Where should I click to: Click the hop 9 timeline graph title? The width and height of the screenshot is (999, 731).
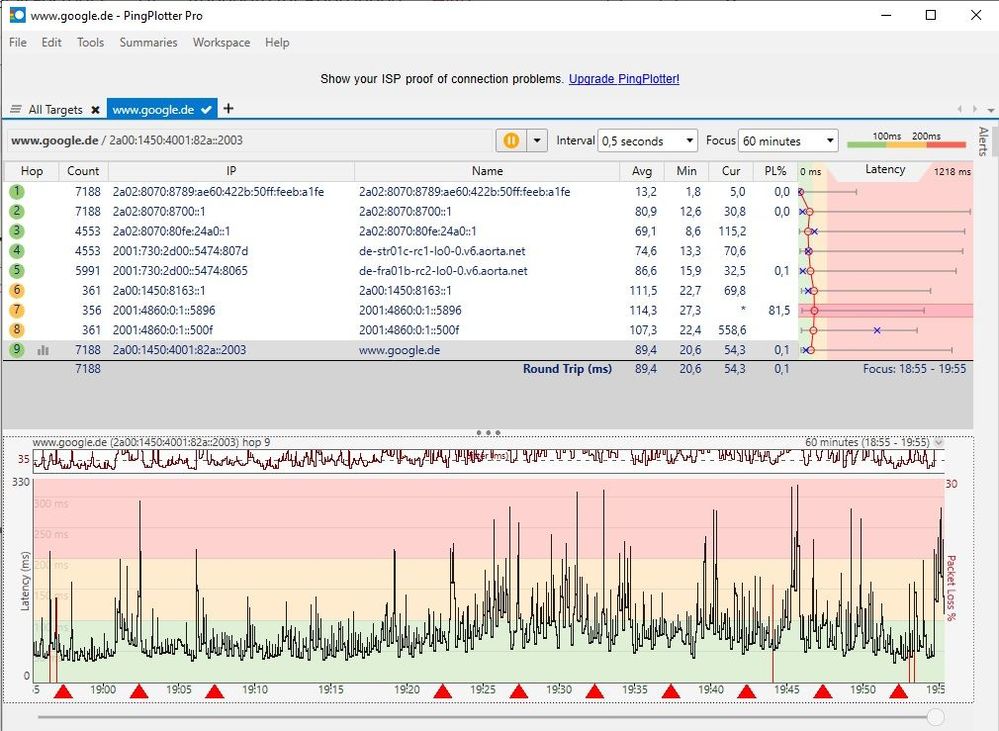click(x=151, y=442)
